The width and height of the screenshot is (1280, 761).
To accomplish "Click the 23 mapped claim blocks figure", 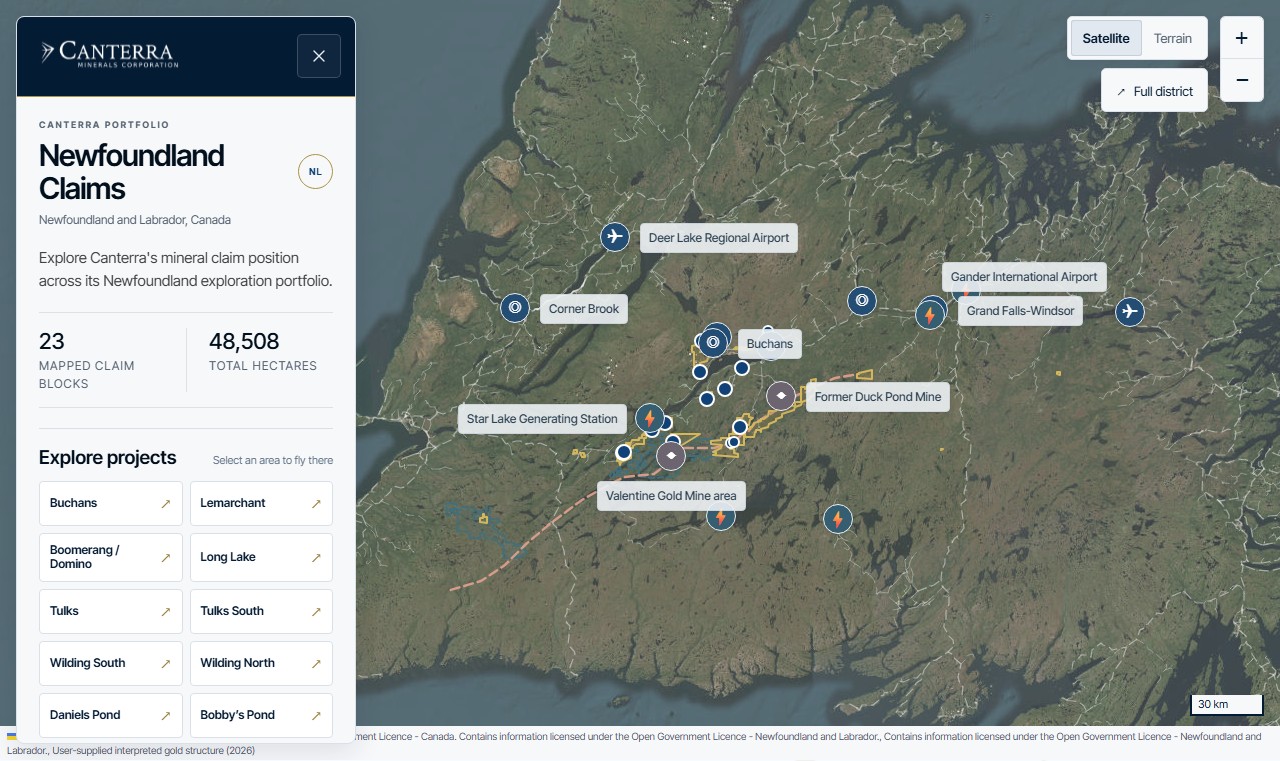I will pos(52,341).
